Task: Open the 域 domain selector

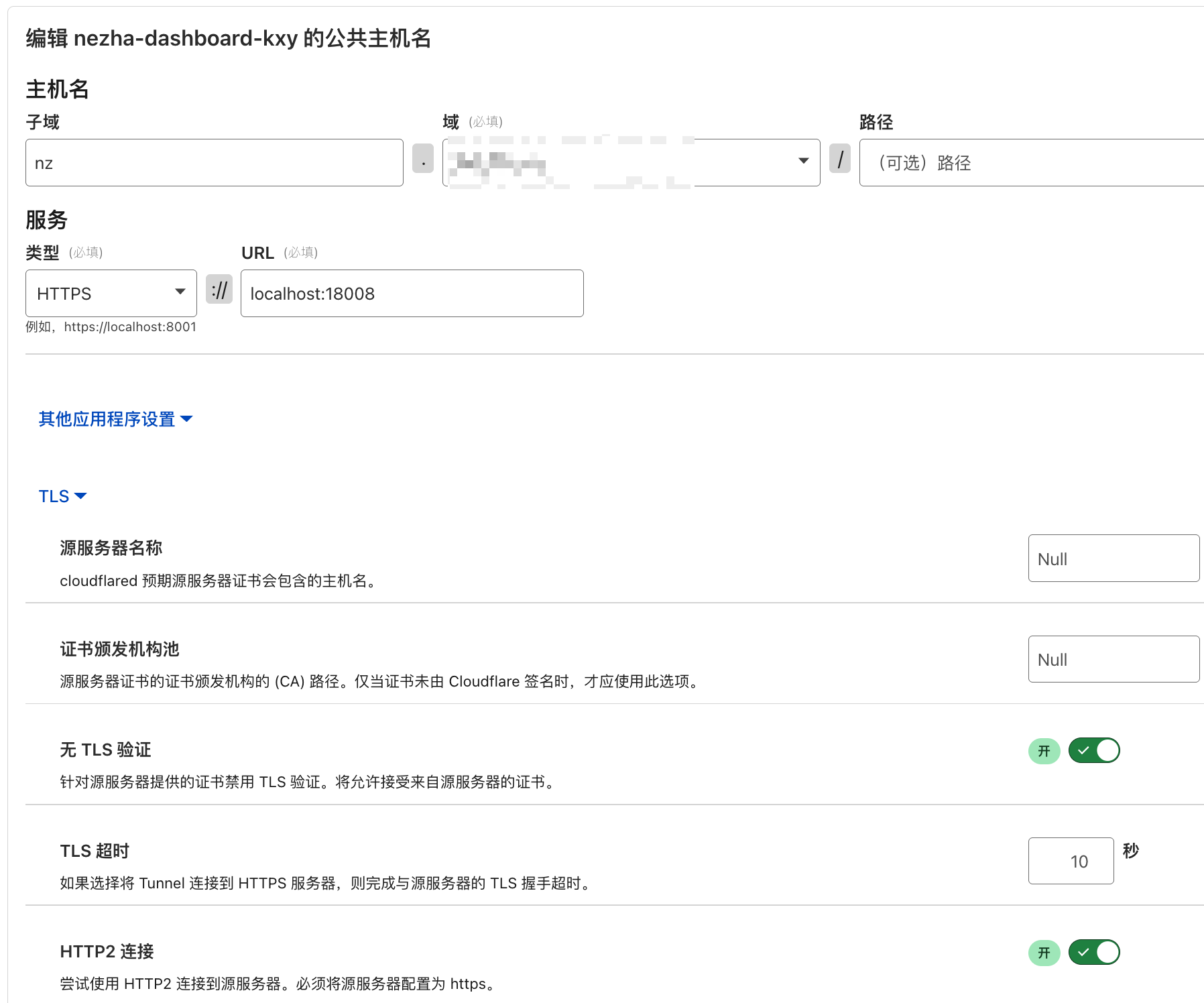Action: pyautogui.click(x=631, y=162)
